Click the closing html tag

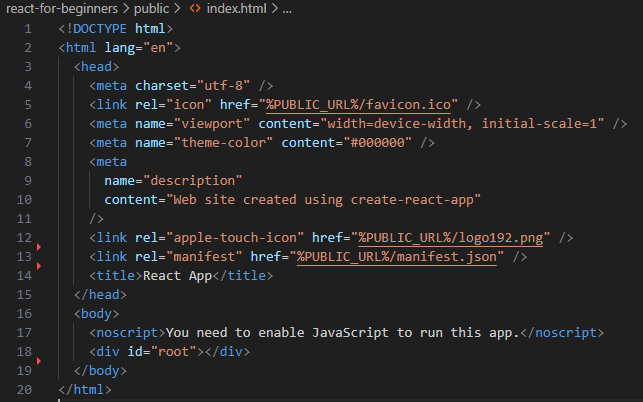tap(85, 390)
